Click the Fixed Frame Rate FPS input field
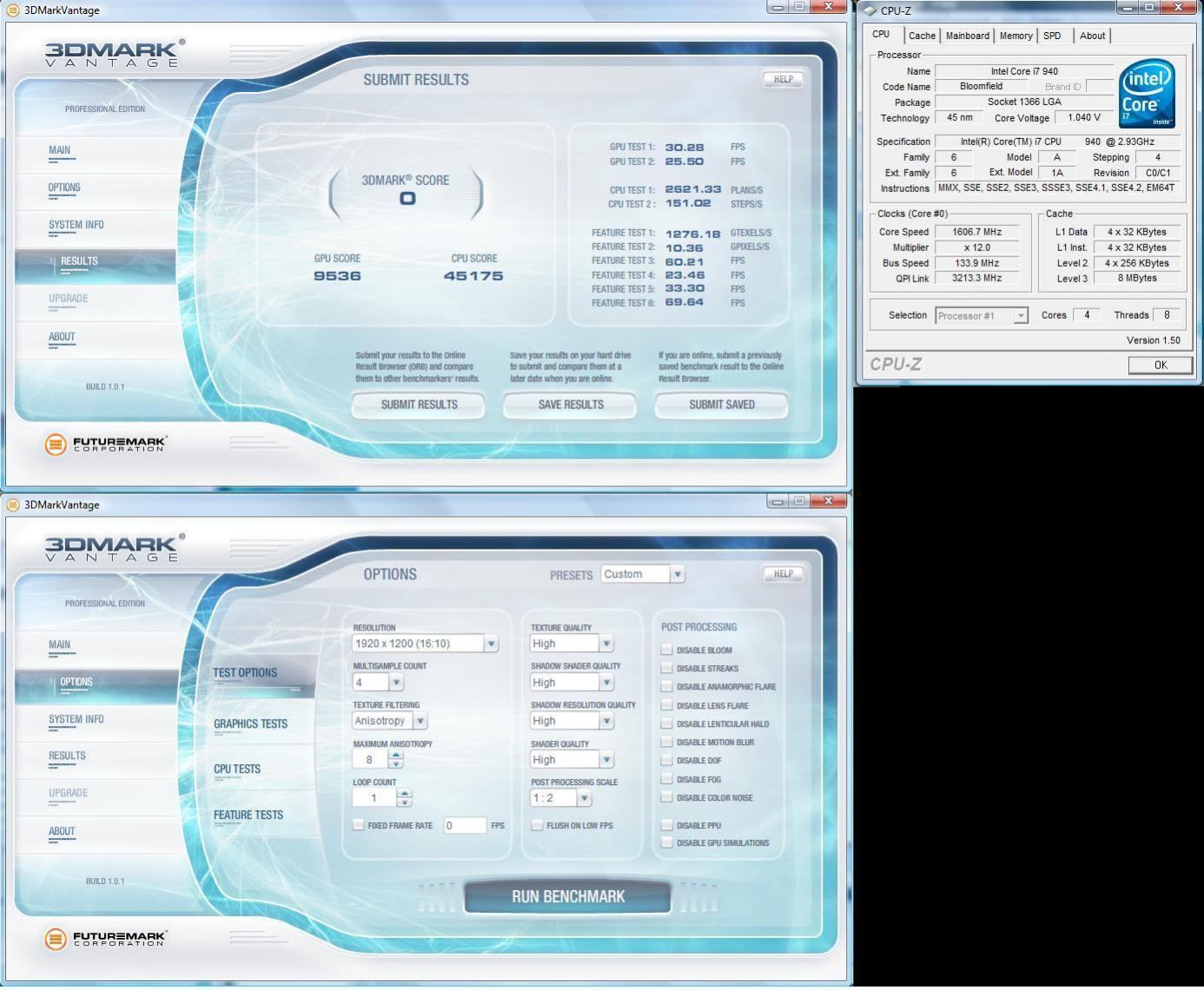Viewport: 1204px width, 990px height. (x=465, y=825)
